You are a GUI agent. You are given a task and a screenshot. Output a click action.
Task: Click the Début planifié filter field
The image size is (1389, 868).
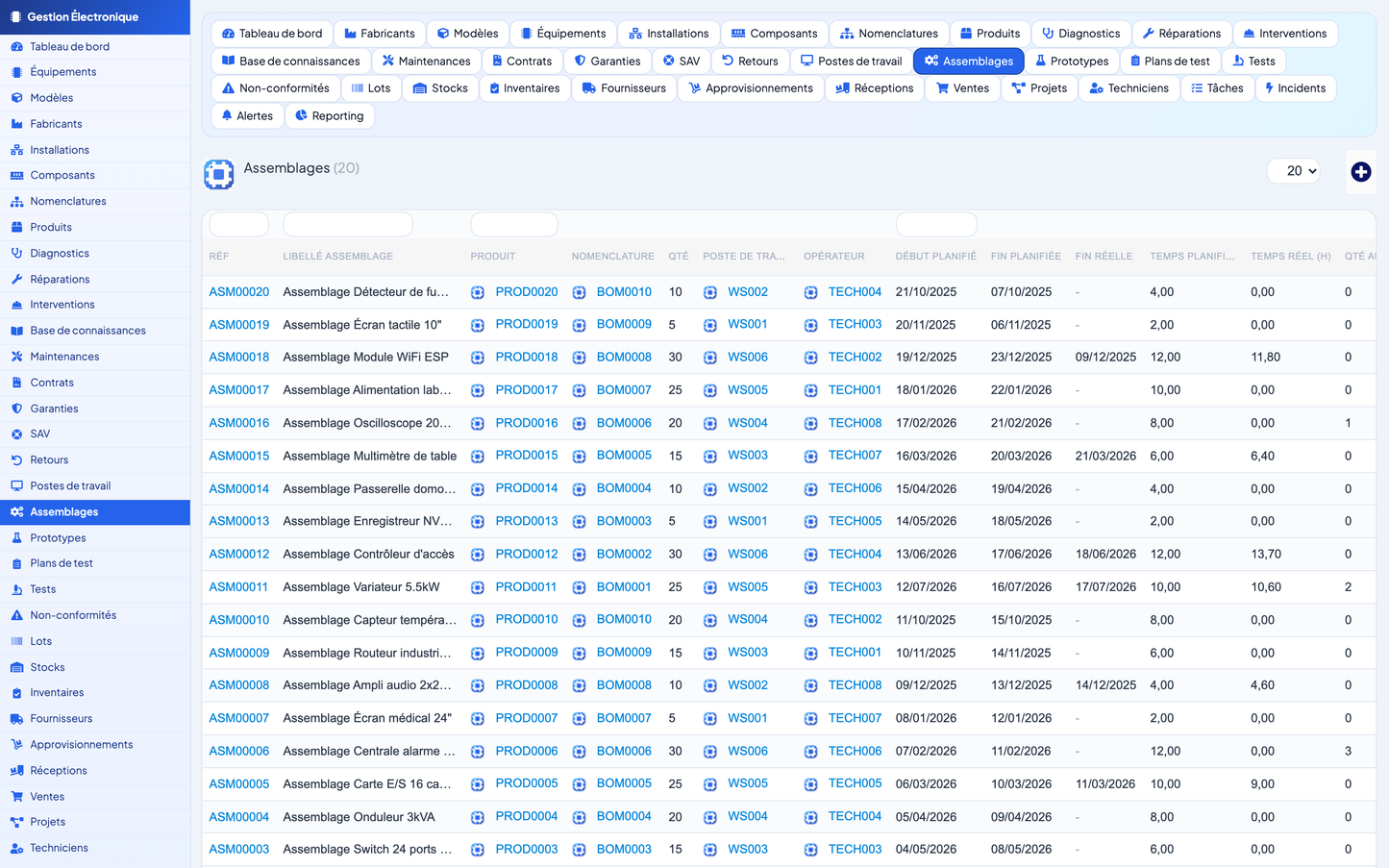[x=936, y=224]
